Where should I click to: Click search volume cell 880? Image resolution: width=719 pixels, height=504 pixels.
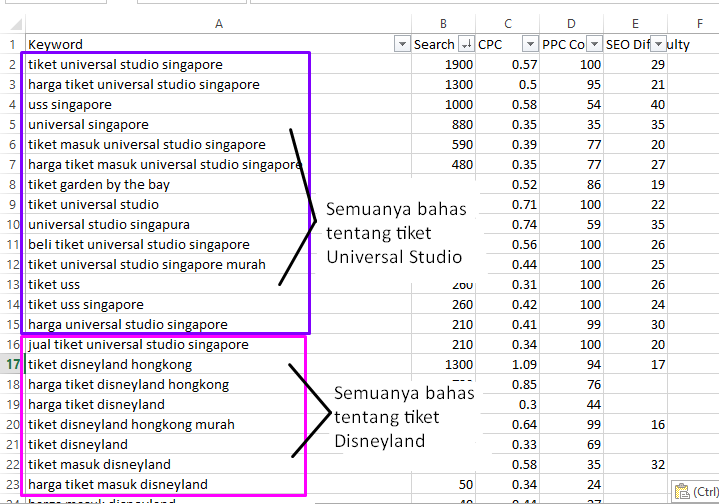[x=443, y=125]
